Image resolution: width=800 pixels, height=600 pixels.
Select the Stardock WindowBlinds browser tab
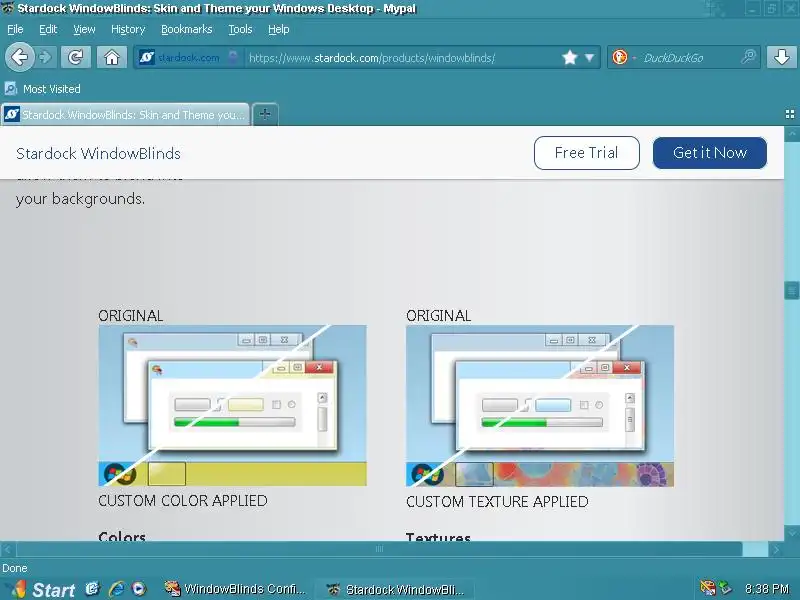[125, 114]
